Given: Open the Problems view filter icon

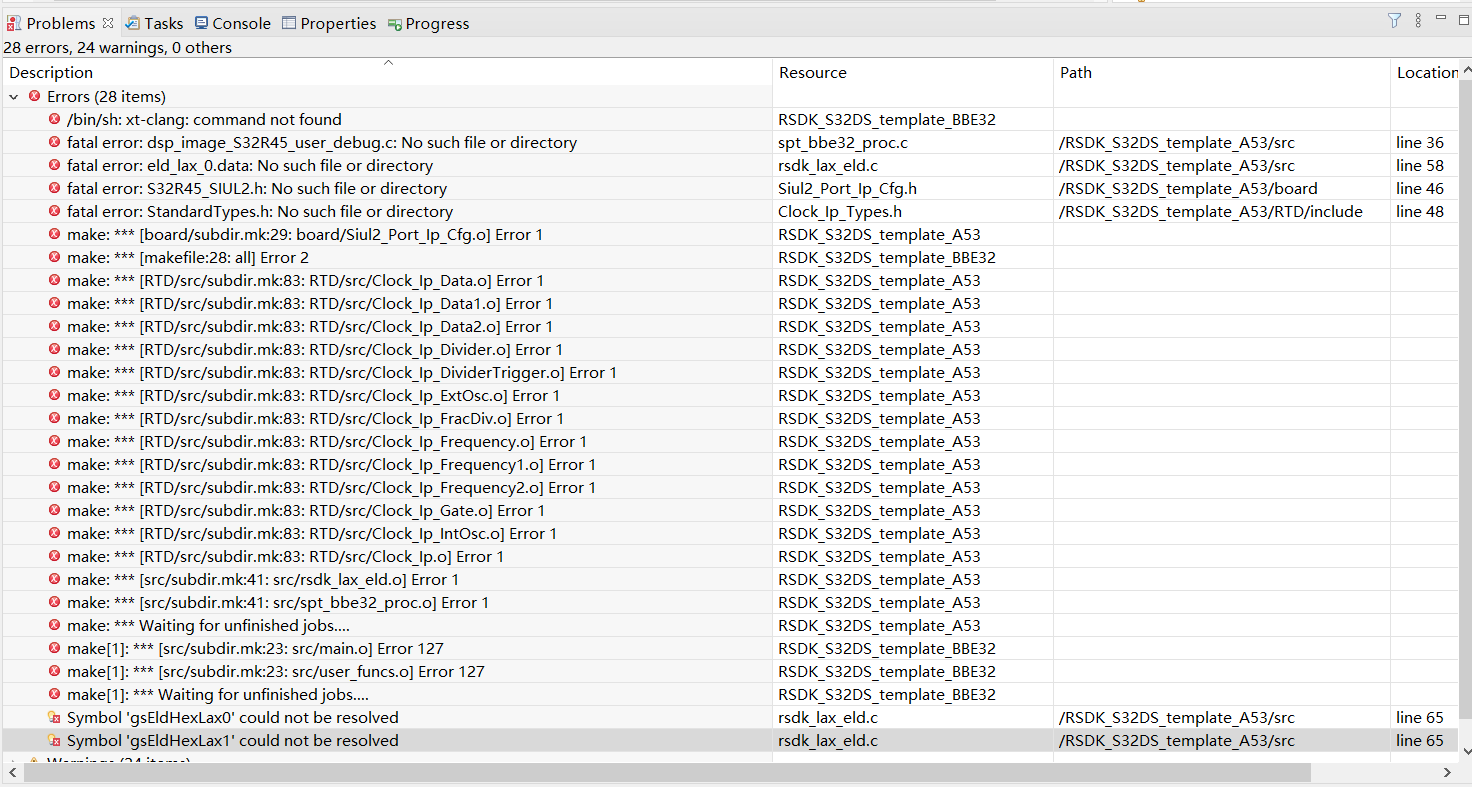Looking at the screenshot, I should [x=1394, y=21].
